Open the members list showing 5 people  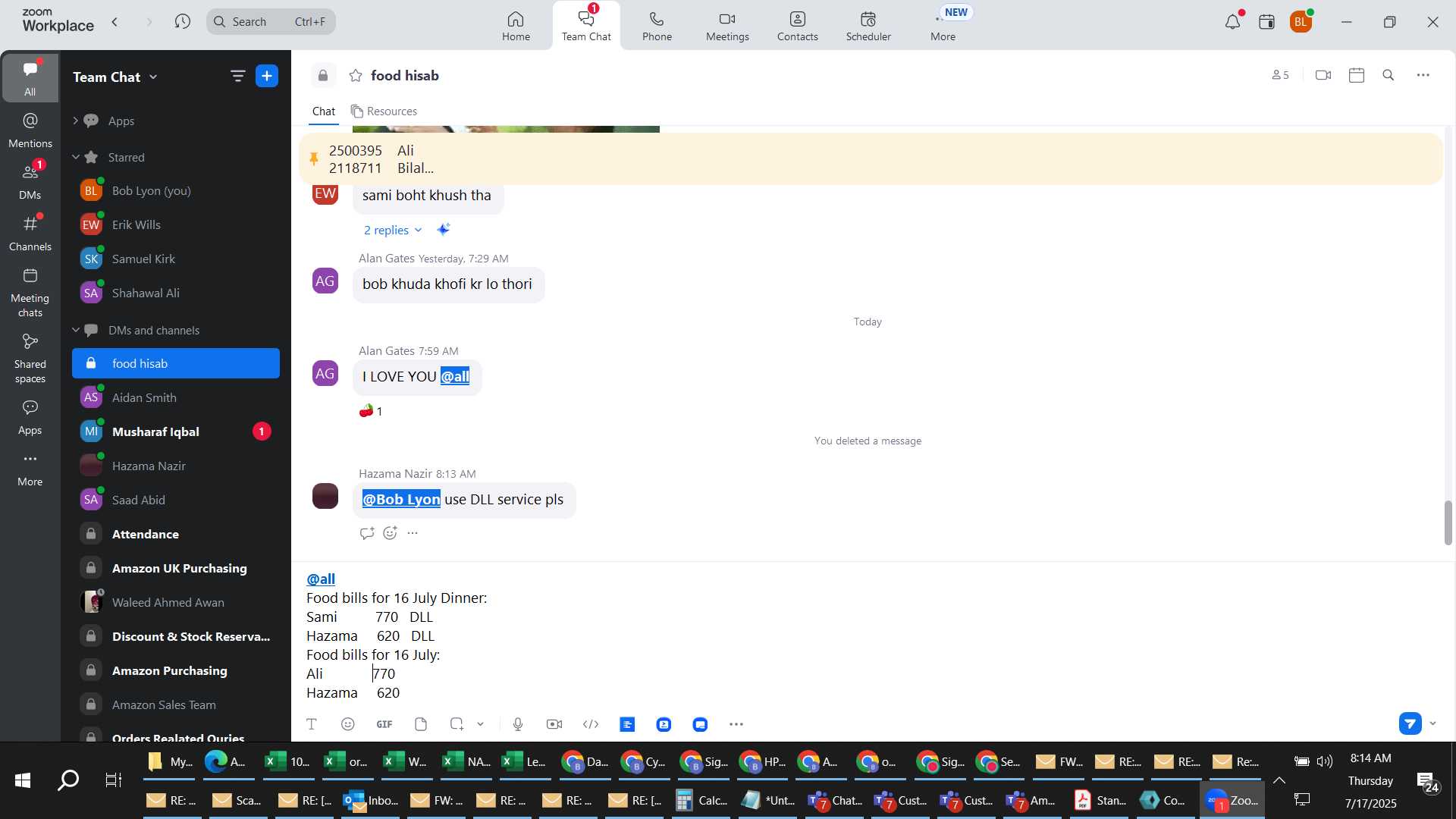click(1280, 75)
